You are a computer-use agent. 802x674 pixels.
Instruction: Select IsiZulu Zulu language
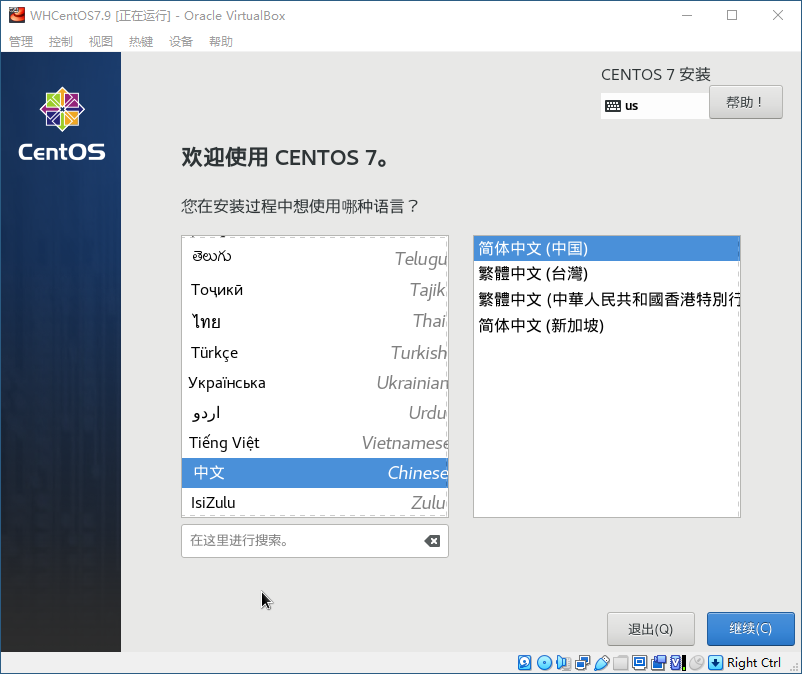[x=315, y=503]
